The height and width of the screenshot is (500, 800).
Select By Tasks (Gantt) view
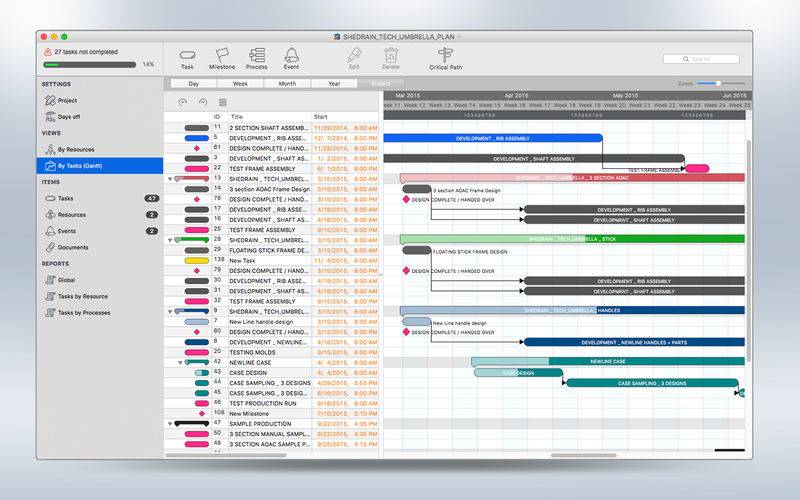pyautogui.click(x=99, y=166)
